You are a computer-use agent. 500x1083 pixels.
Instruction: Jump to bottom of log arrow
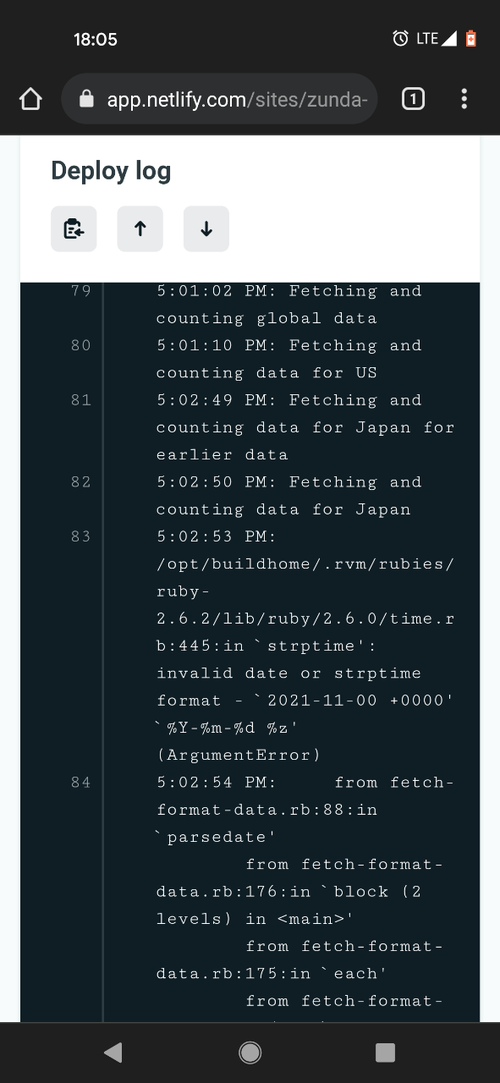[206, 229]
